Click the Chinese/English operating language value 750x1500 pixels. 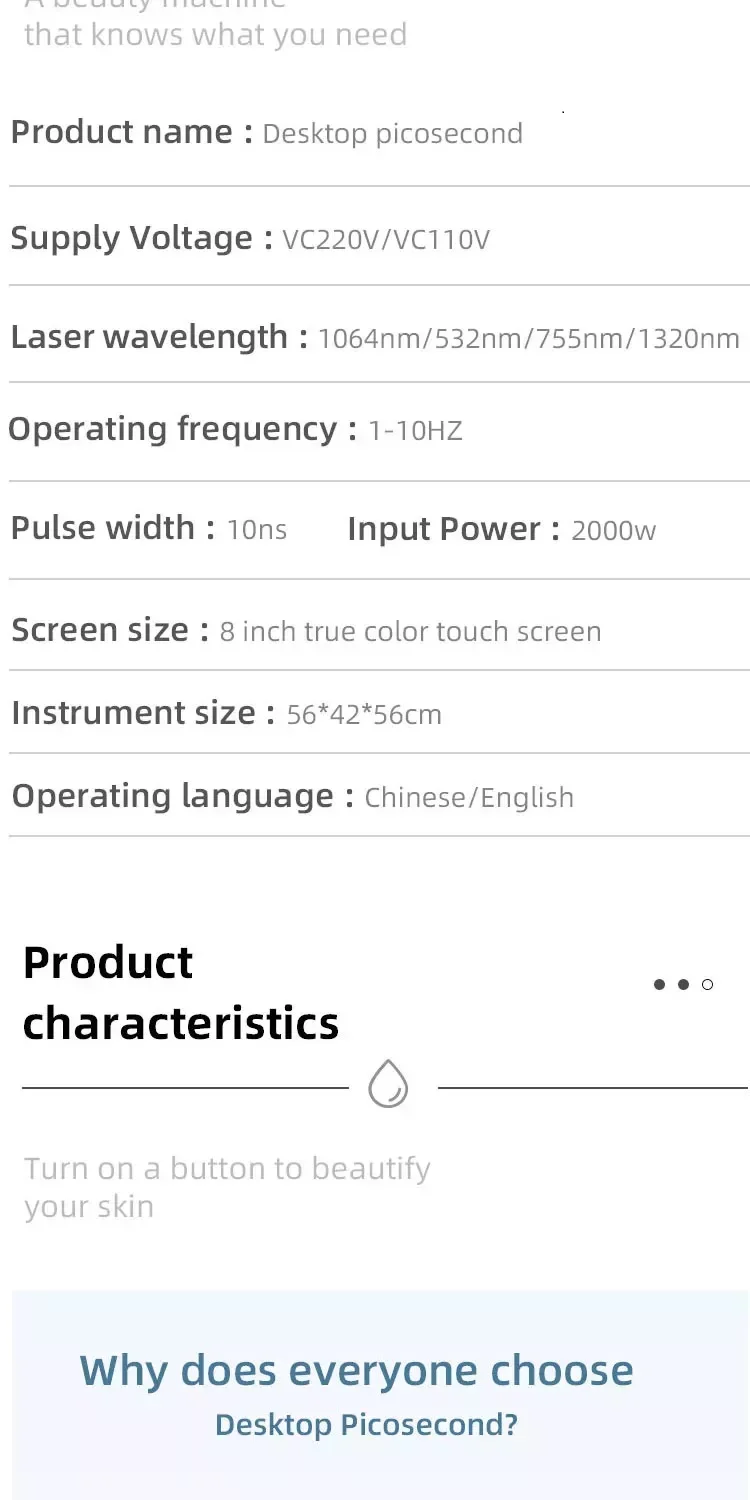(469, 798)
